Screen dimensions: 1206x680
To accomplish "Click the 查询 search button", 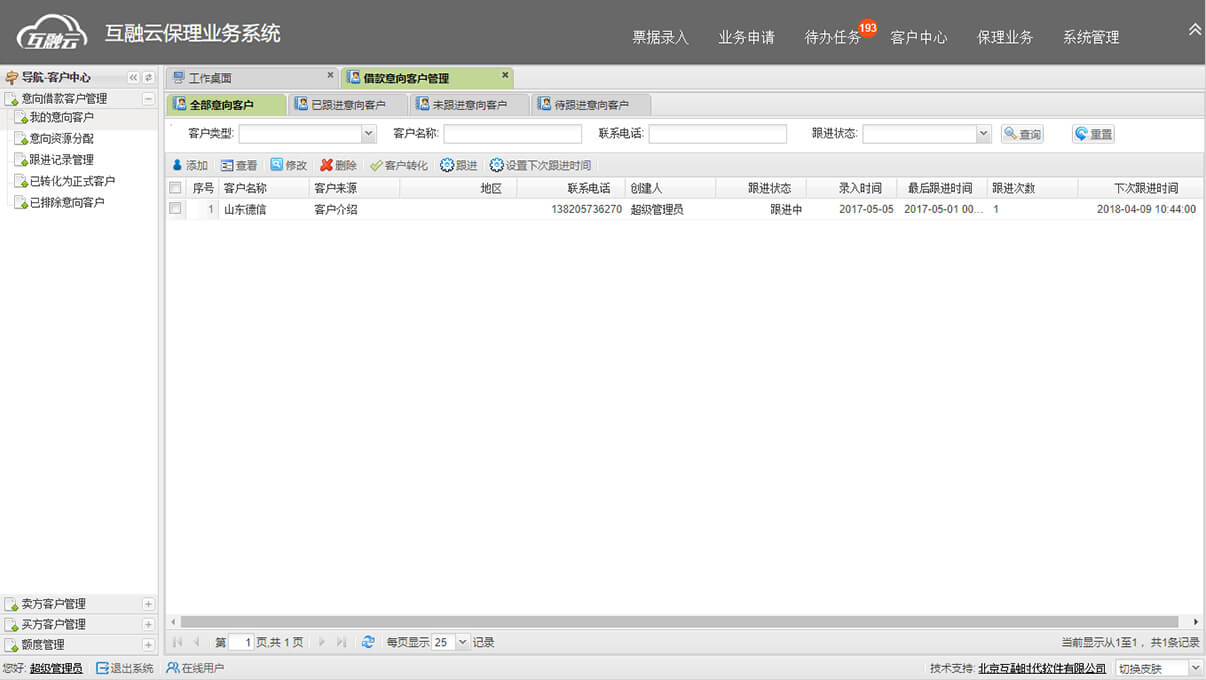I will (1022, 134).
